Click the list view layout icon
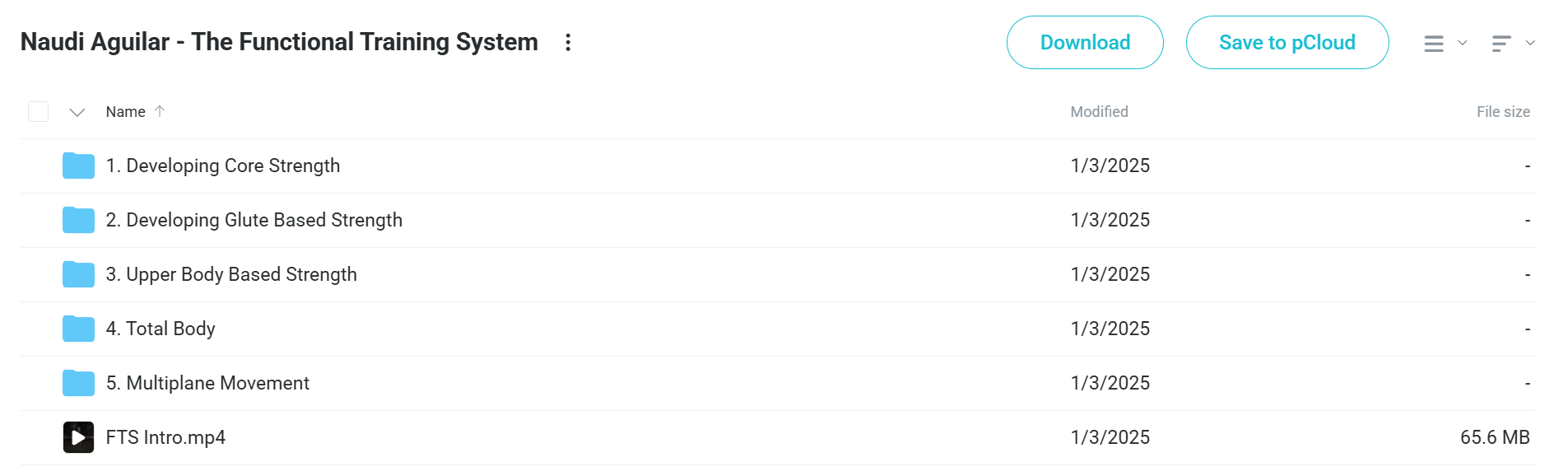Viewport: 1568px width, 476px height. coord(1434,43)
